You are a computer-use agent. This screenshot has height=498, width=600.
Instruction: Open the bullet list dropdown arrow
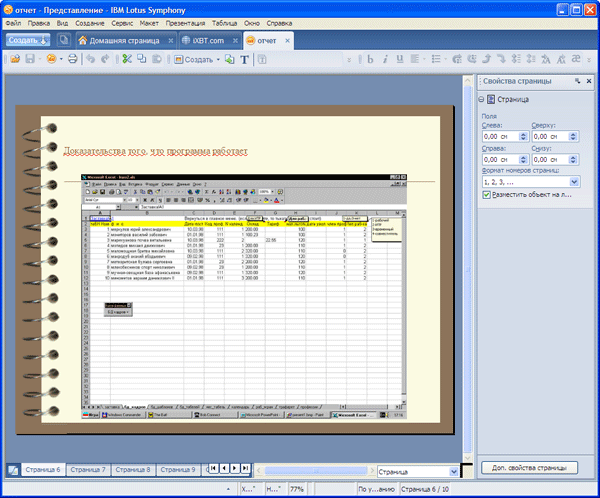point(445,59)
